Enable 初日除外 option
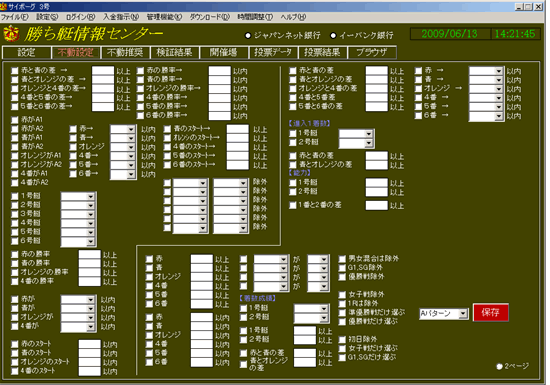 (342, 339)
